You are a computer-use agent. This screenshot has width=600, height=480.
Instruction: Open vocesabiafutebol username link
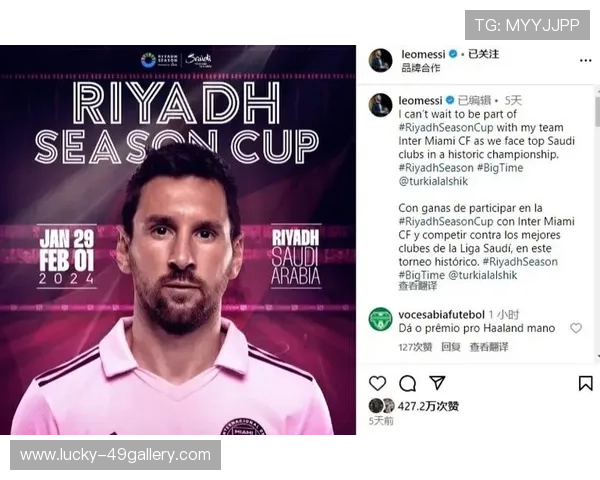442,315
